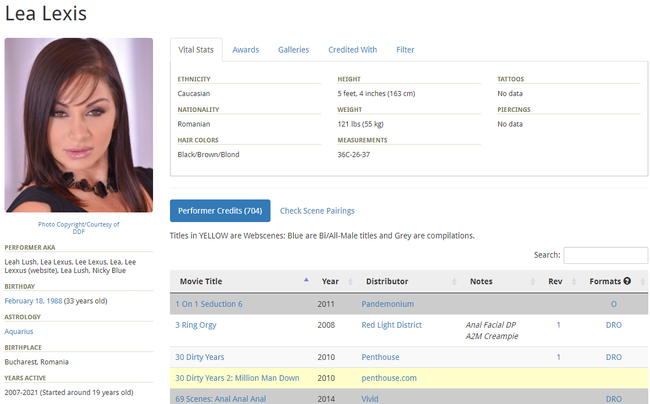The height and width of the screenshot is (404, 650).
Task: Sort the table by Year column
Action: 335,281
